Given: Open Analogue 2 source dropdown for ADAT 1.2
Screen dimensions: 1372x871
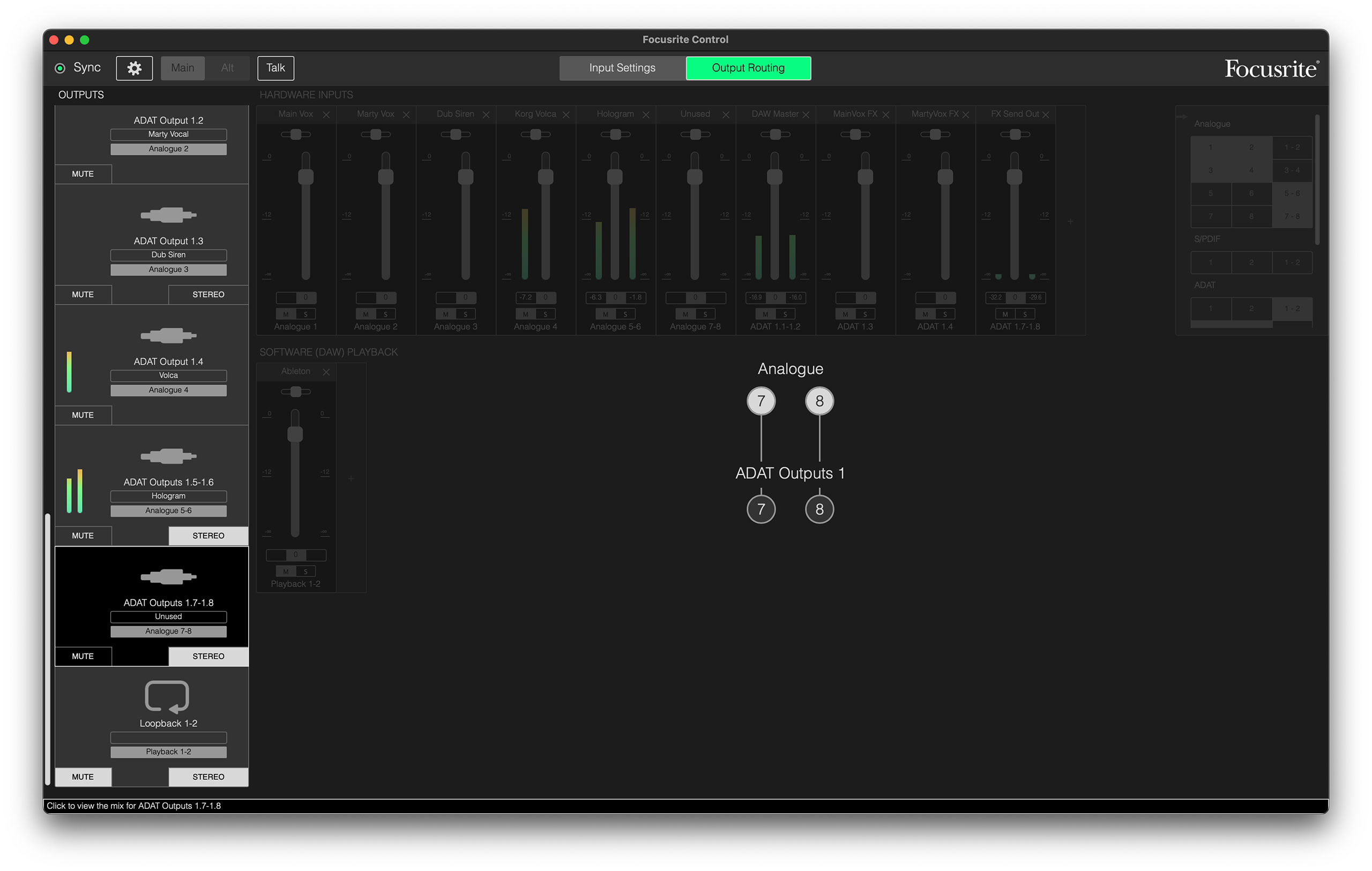Looking at the screenshot, I should coord(169,149).
